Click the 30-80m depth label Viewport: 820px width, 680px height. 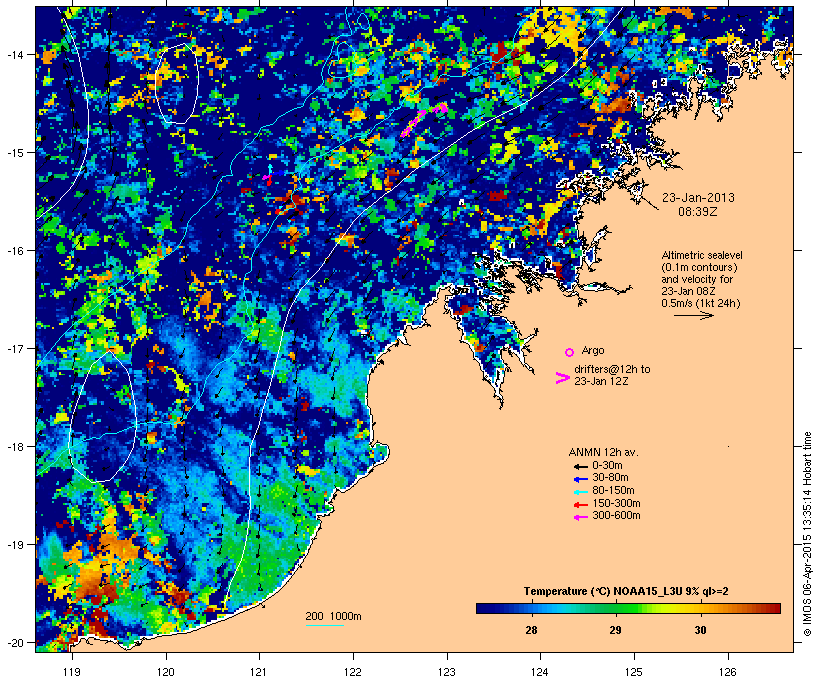(610, 478)
